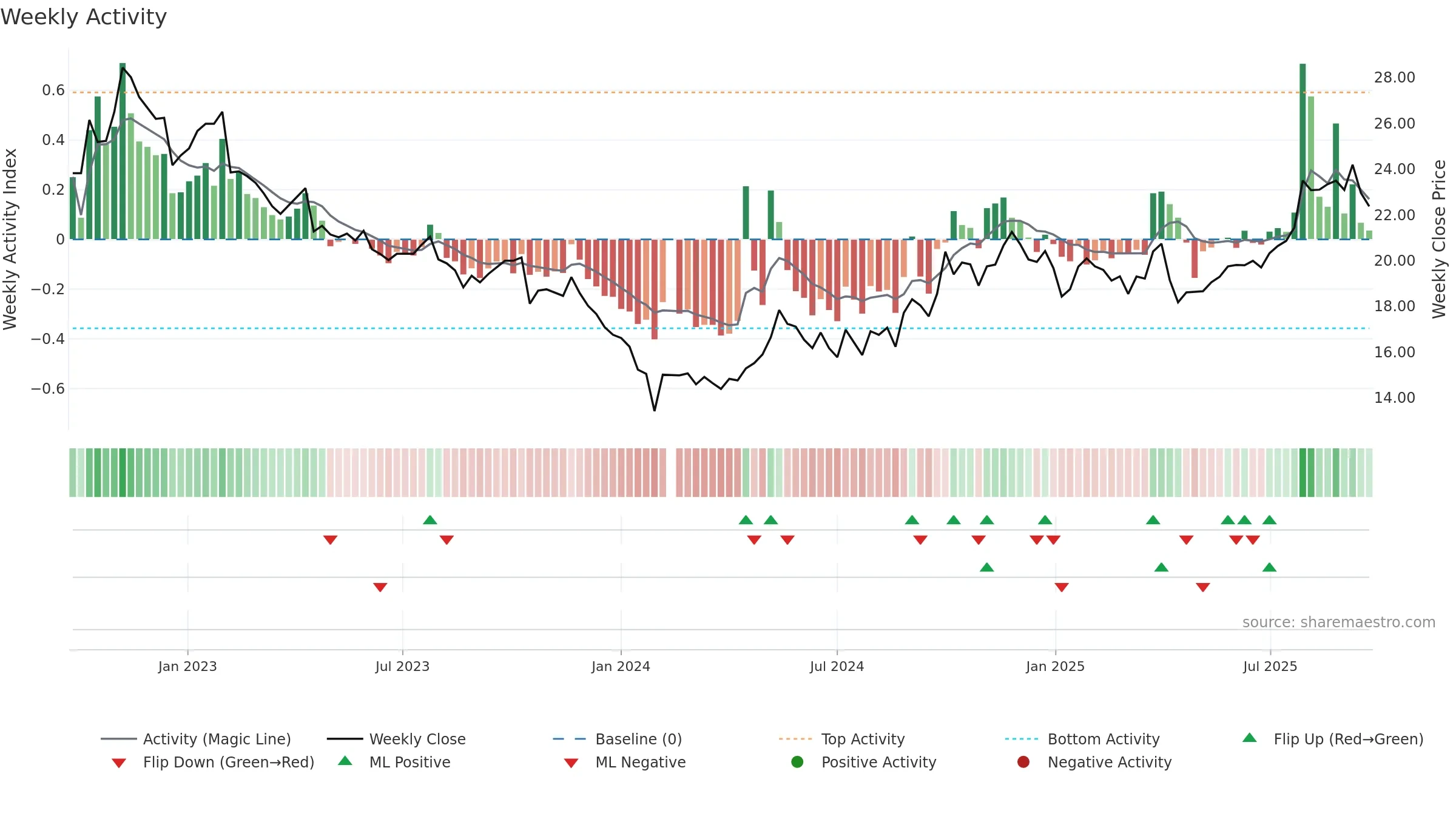Click the 'Jan 2024' axis tick label
Screen dimensions: 1456x819
click(x=621, y=666)
